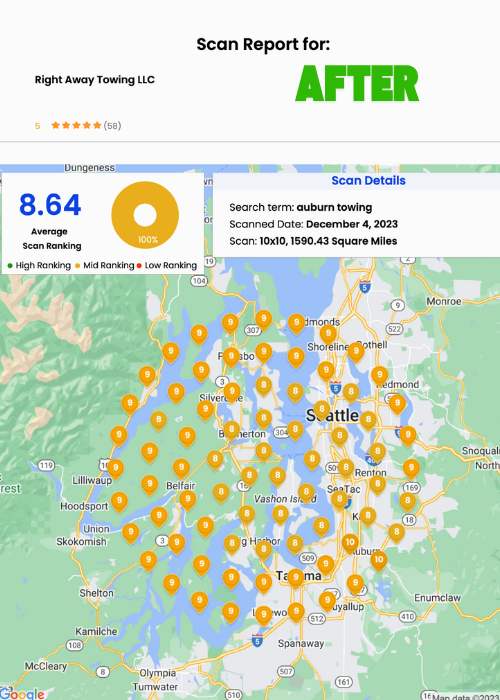Click the Spanaway map label
500x700 pixels.
(301, 643)
